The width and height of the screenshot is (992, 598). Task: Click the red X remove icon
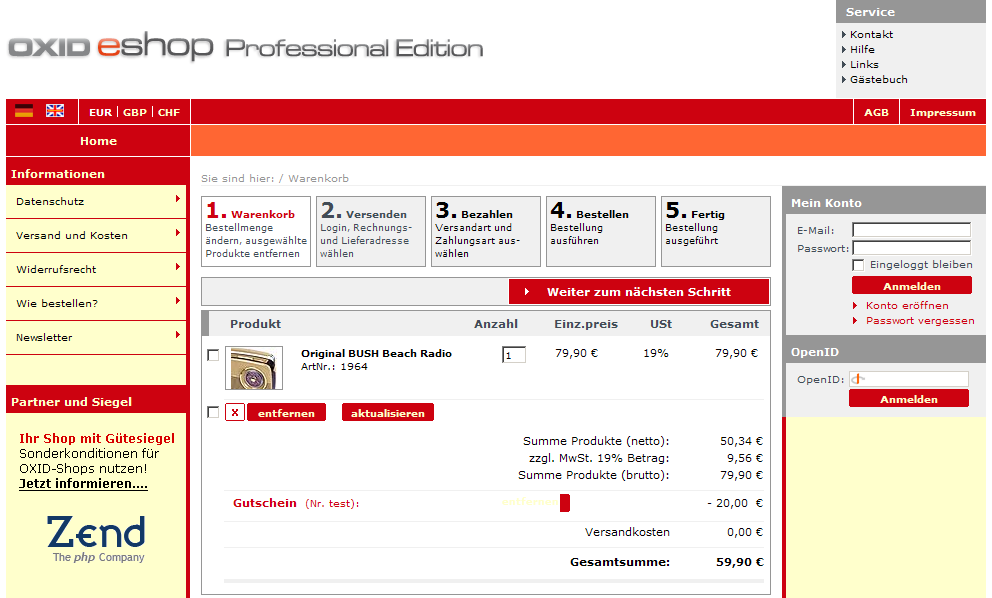tap(234, 413)
